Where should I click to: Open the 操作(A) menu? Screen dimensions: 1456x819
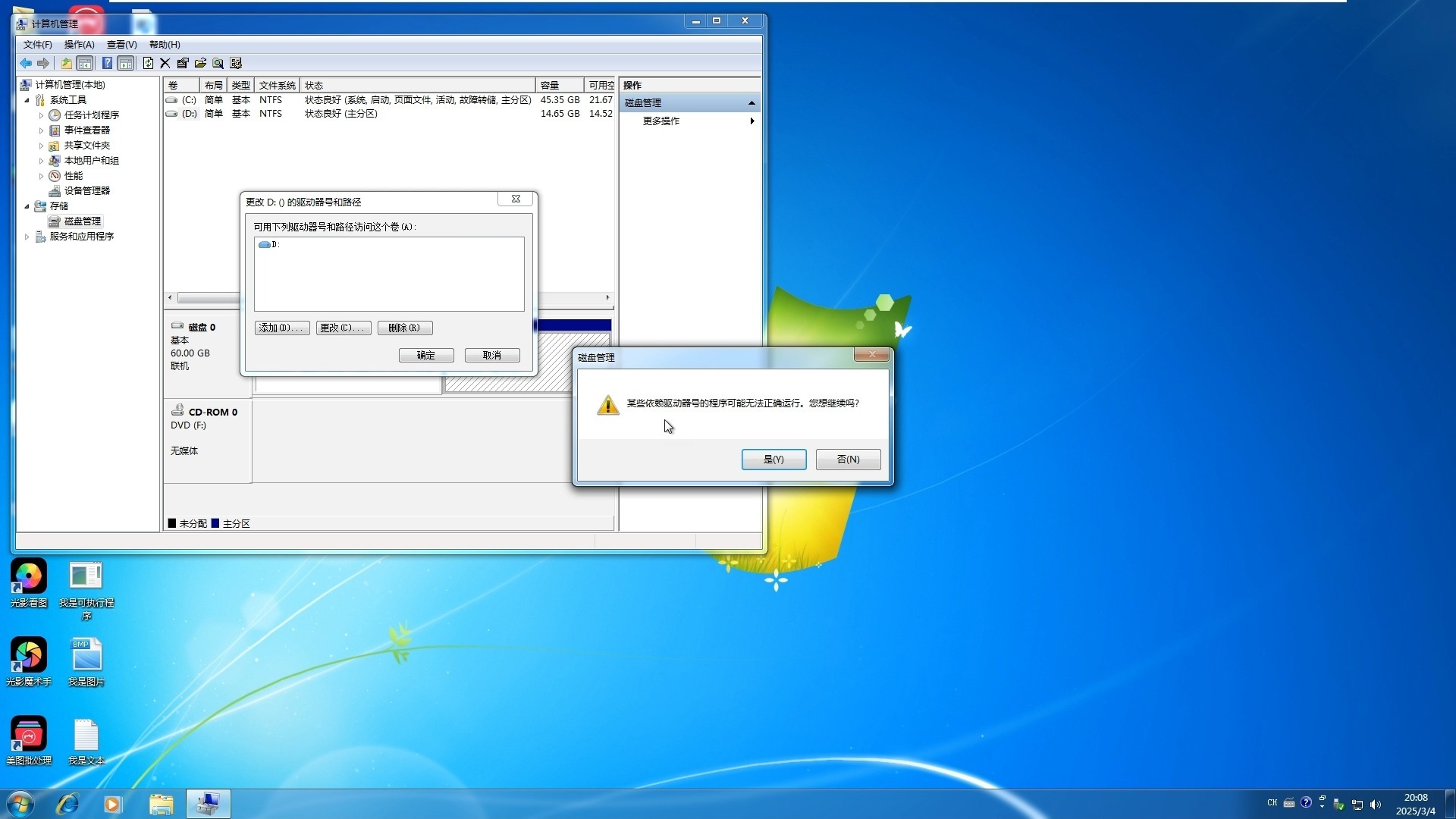tap(78, 45)
